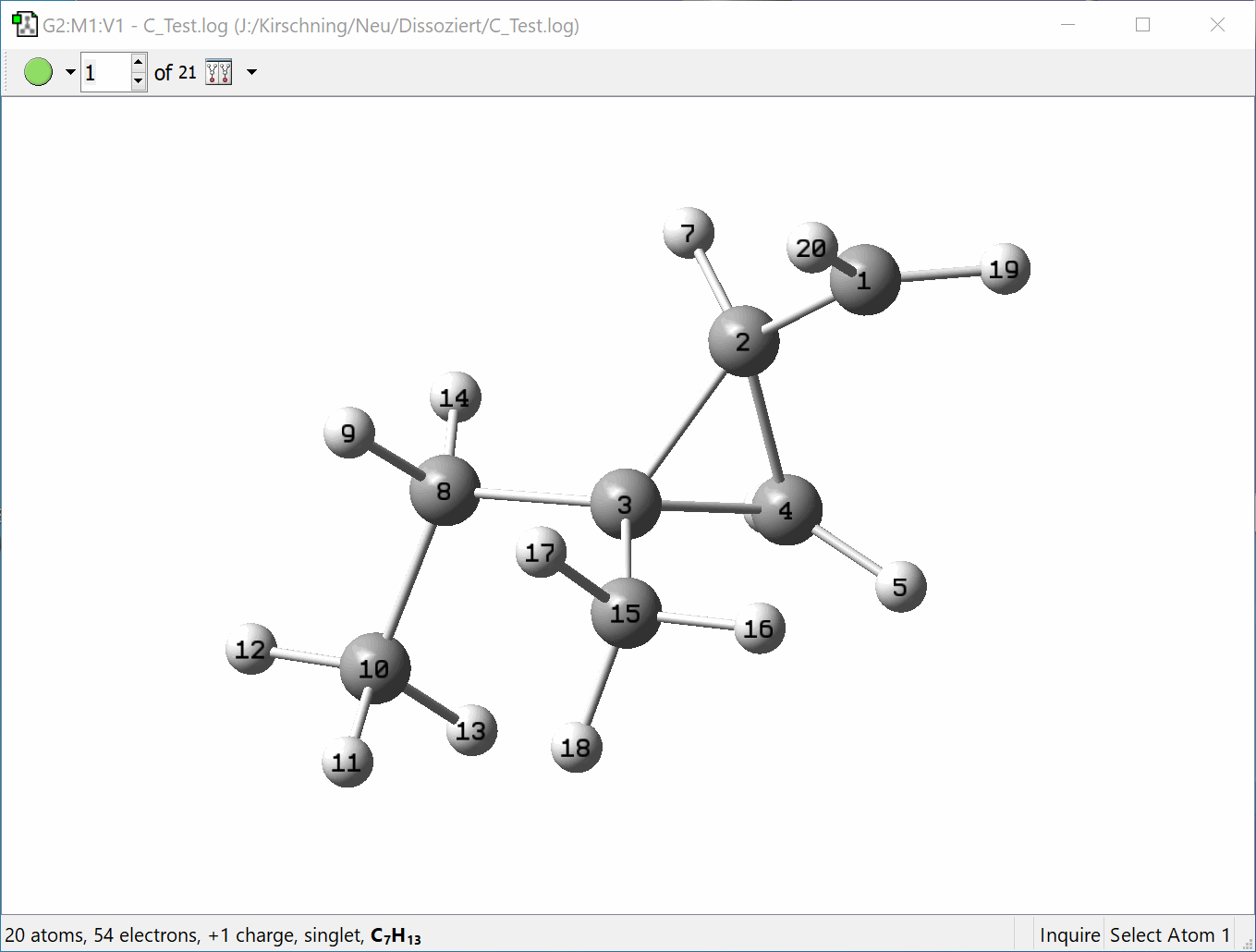This screenshot has height=952, width=1256.
Task: Minimize the GaussView window
Action: [1068, 25]
